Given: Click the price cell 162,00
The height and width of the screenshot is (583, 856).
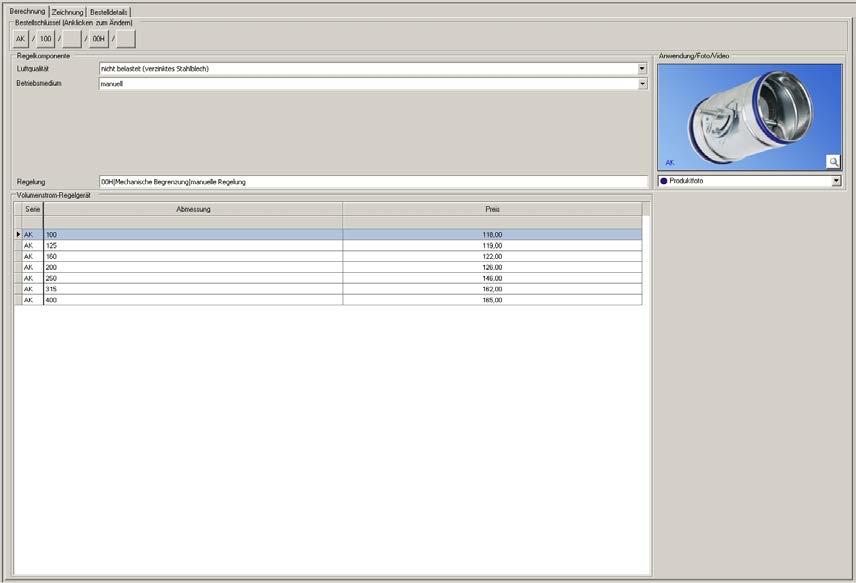Looking at the screenshot, I should click(x=492, y=289).
